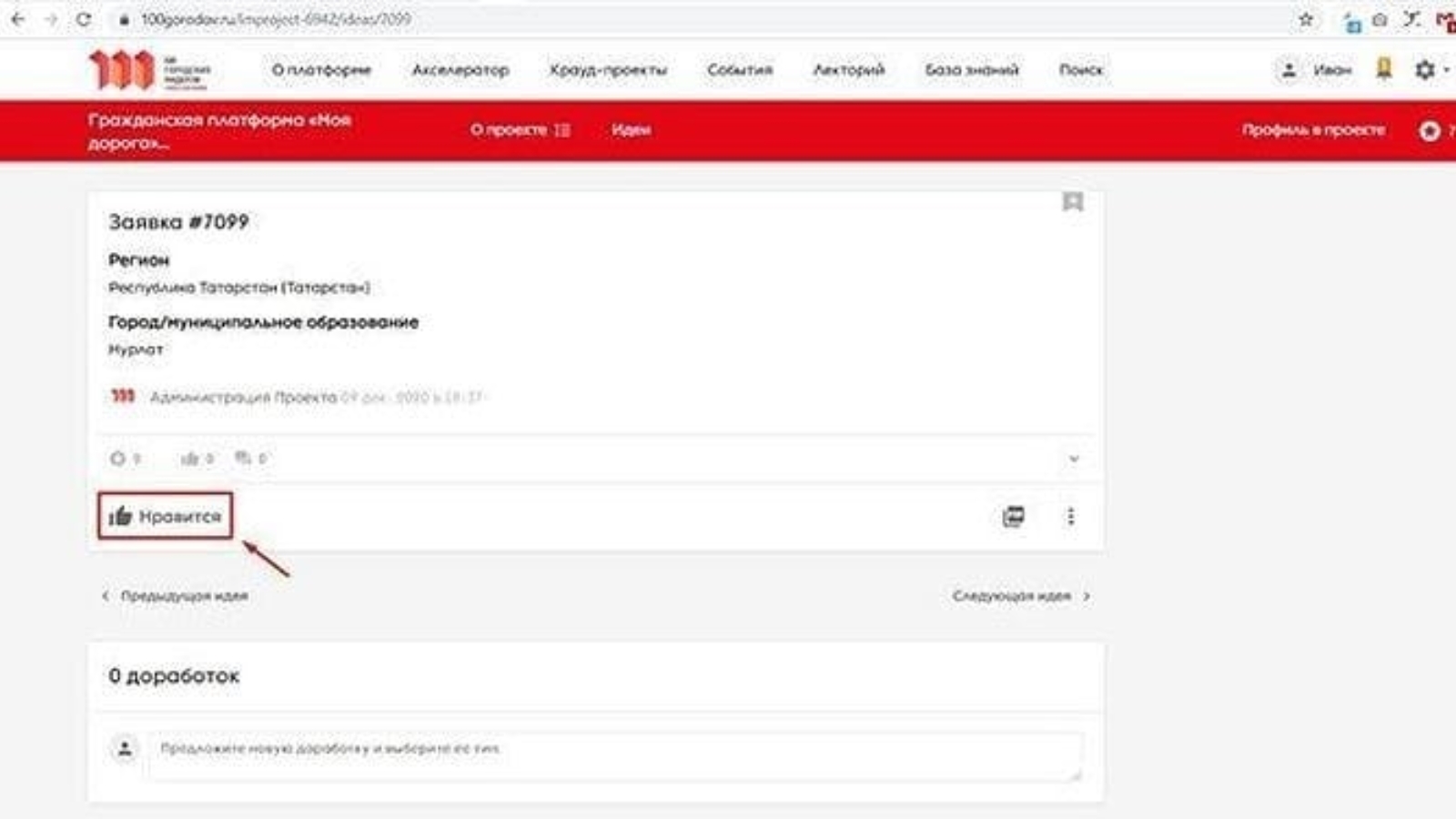Go to Акселератор in top navigation

[x=460, y=70]
